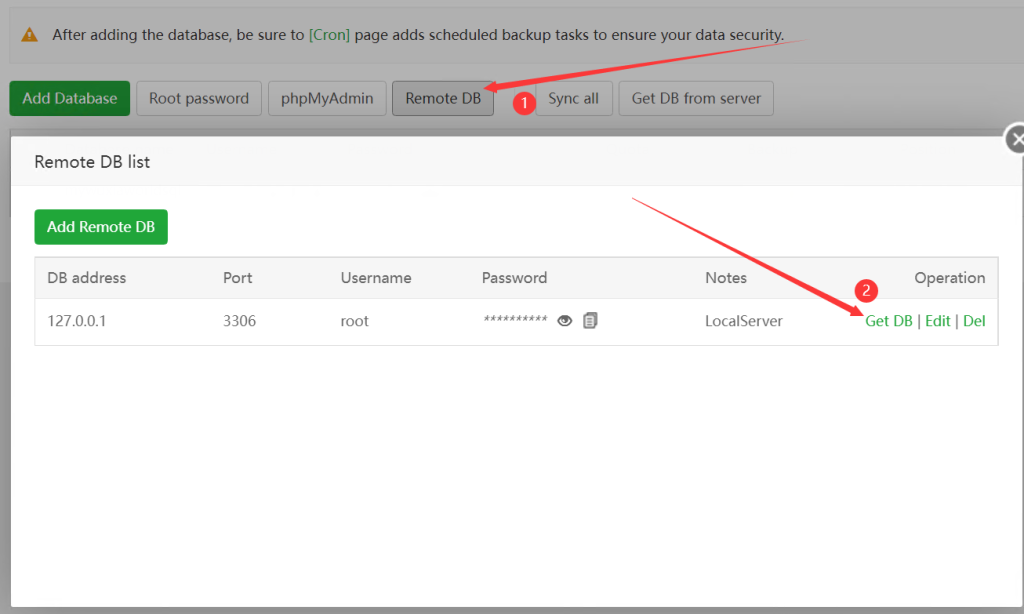Delete the LocalServer database entry
Image resolution: width=1024 pixels, height=614 pixels.
click(x=974, y=321)
